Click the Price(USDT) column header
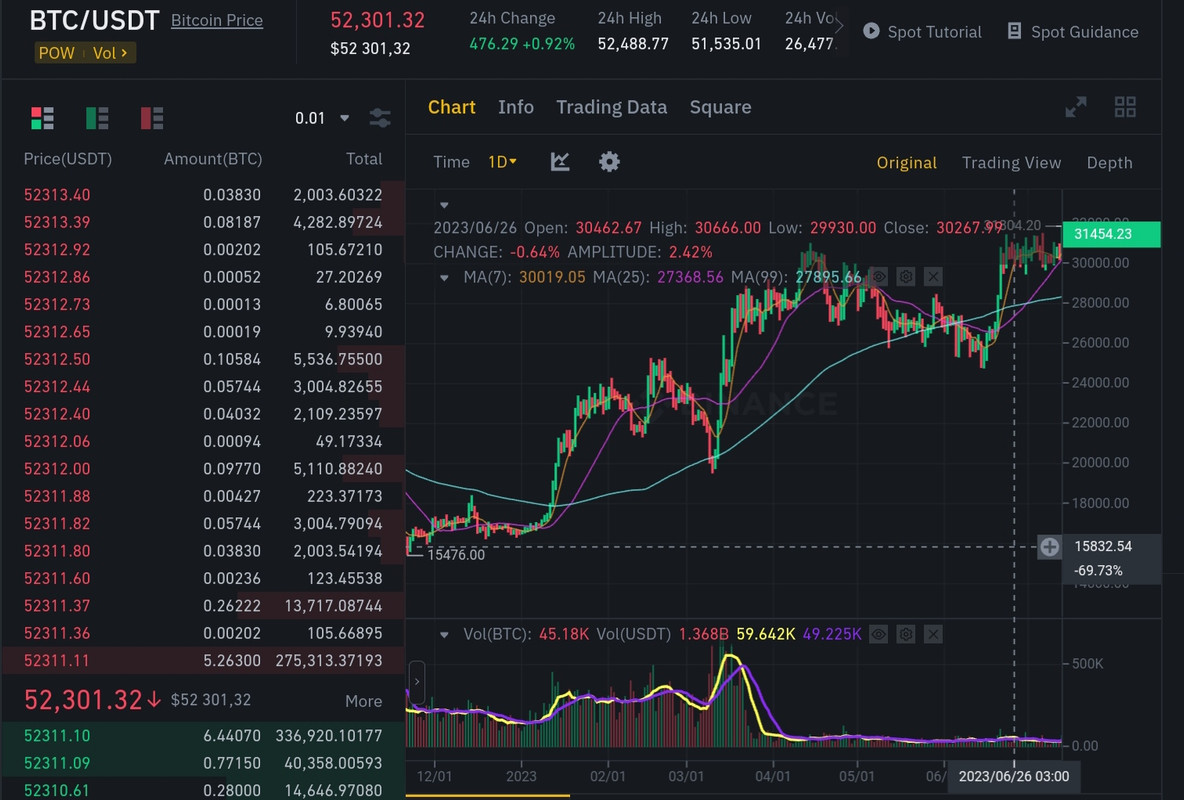Screen dimensions: 1184x800 click(x=67, y=159)
